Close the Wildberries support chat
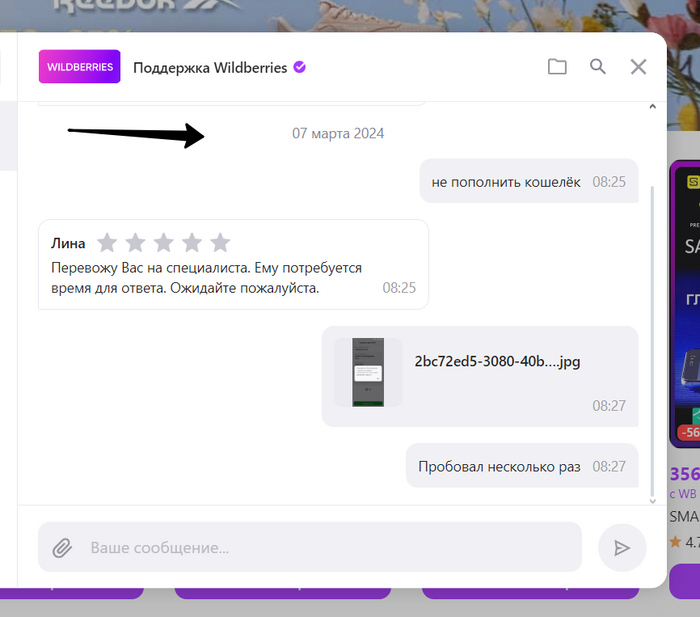 click(638, 67)
